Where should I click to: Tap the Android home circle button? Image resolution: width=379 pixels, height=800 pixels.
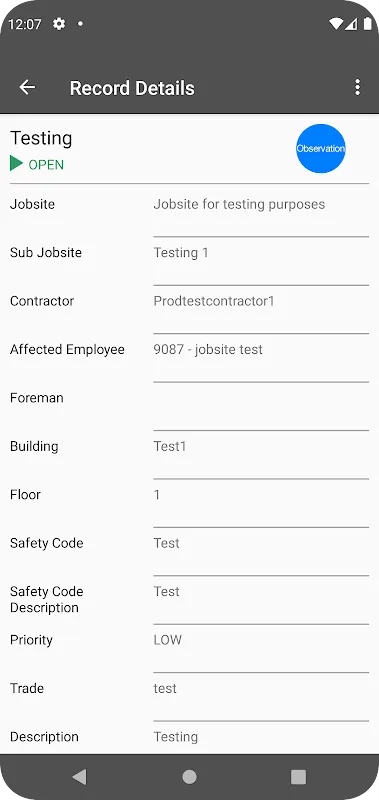tap(189, 777)
